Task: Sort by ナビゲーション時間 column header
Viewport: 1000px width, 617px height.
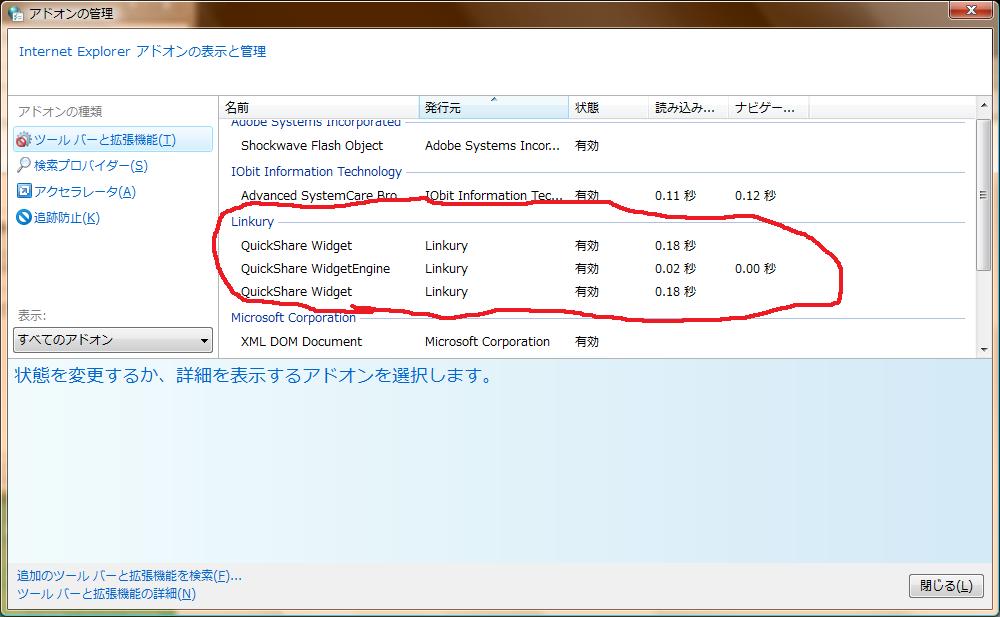Action: 768,107
